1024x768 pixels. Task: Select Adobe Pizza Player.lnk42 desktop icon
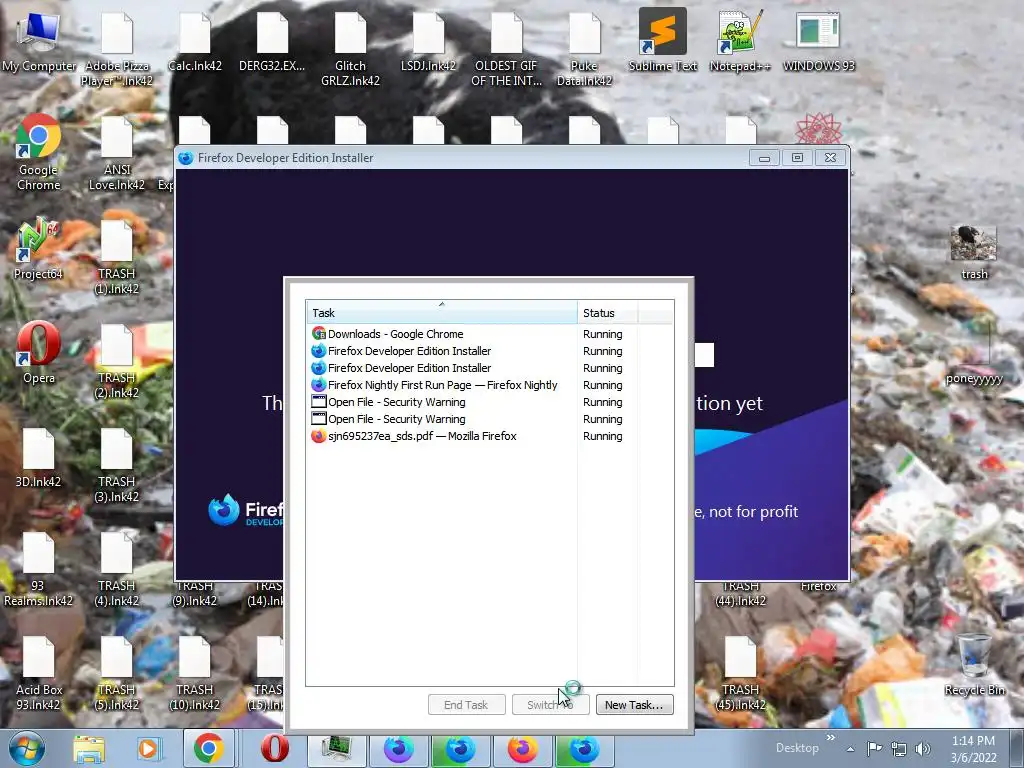pos(117,50)
